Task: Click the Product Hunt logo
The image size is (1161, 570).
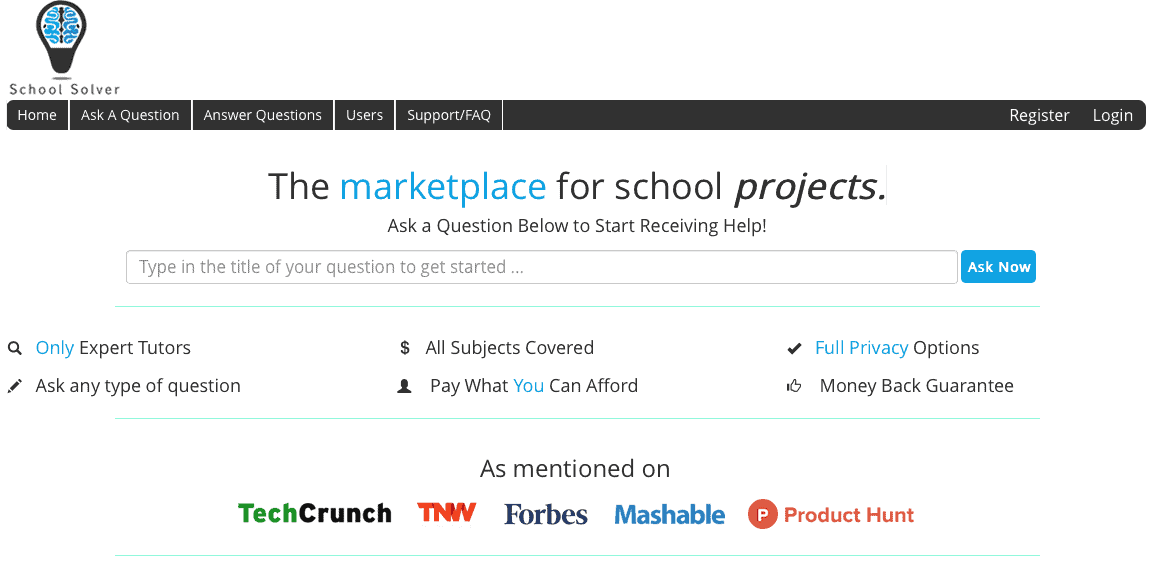Action: pos(831,515)
